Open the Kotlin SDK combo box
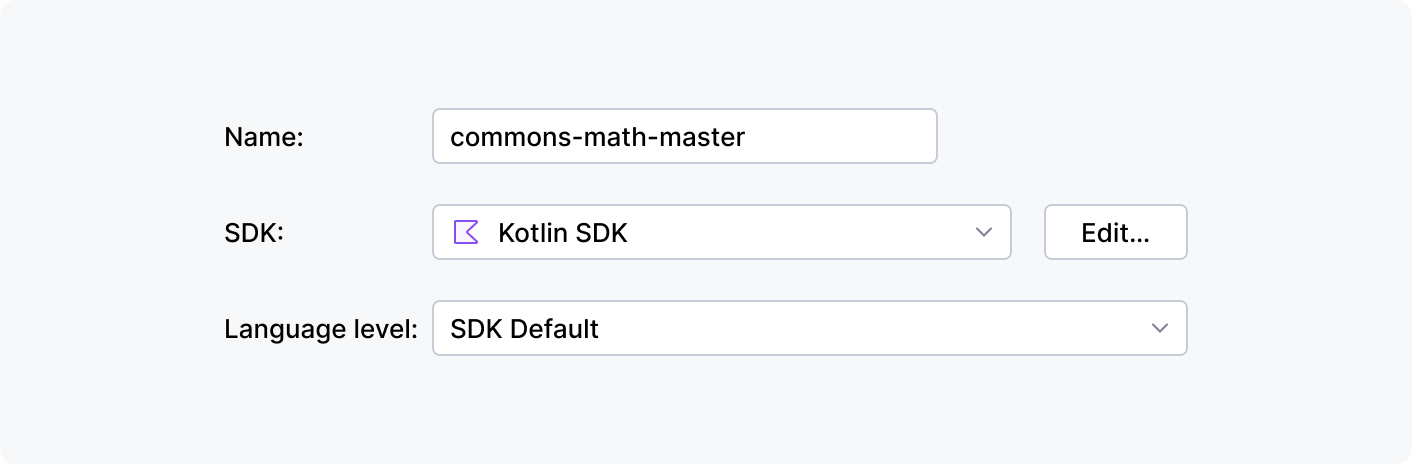This screenshot has width=1412, height=464. click(720, 232)
